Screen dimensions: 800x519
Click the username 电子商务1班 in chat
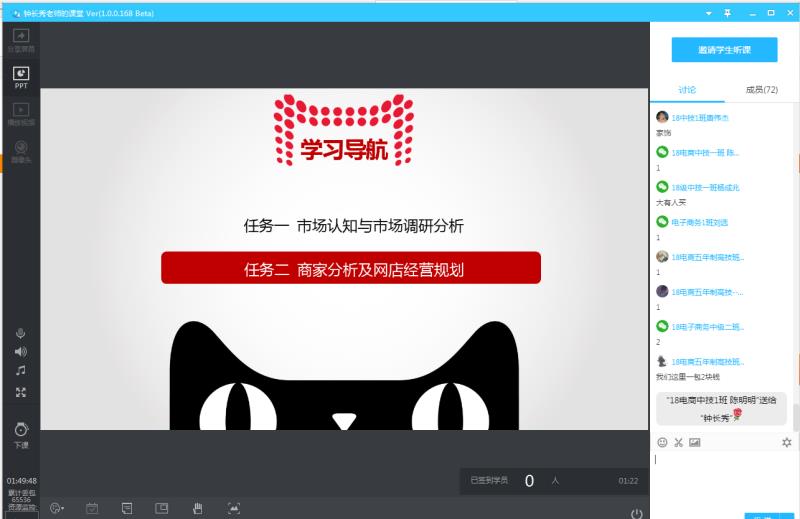[x=699, y=222]
